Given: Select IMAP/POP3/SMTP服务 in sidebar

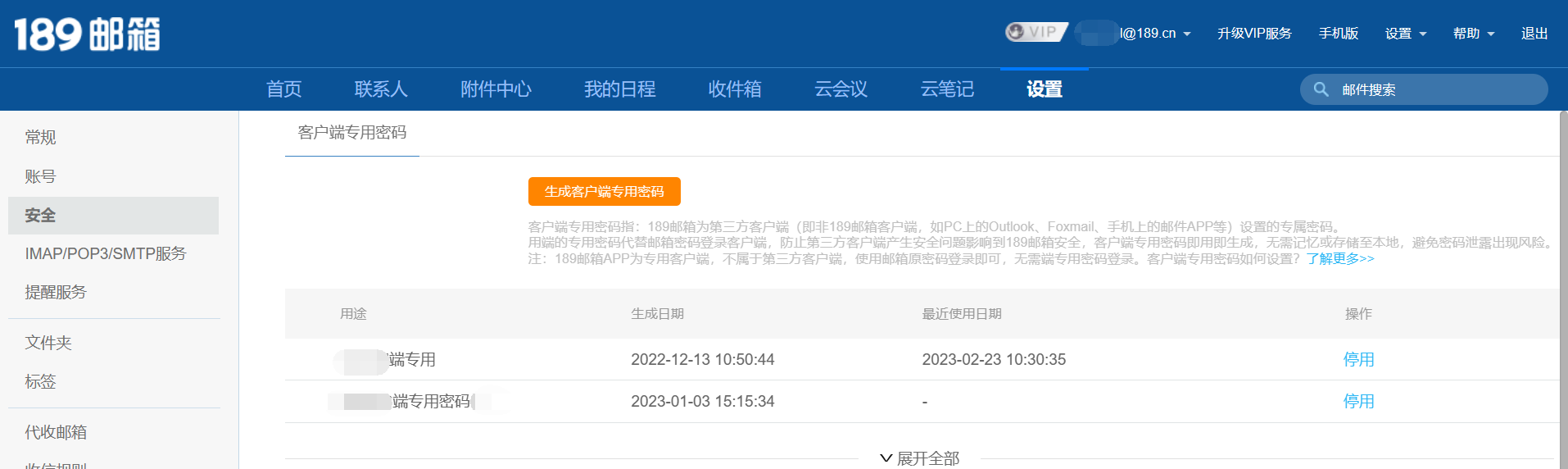Looking at the screenshot, I should tap(106, 254).
